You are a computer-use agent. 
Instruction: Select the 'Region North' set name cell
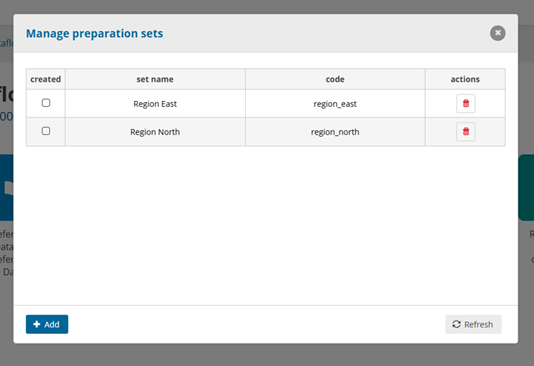tap(155, 132)
